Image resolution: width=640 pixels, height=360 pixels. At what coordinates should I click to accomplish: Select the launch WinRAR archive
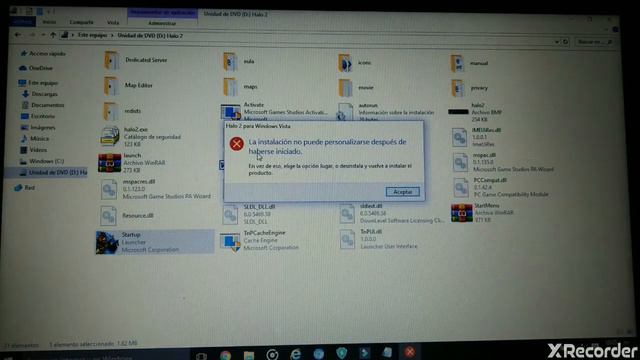pos(132,162)
